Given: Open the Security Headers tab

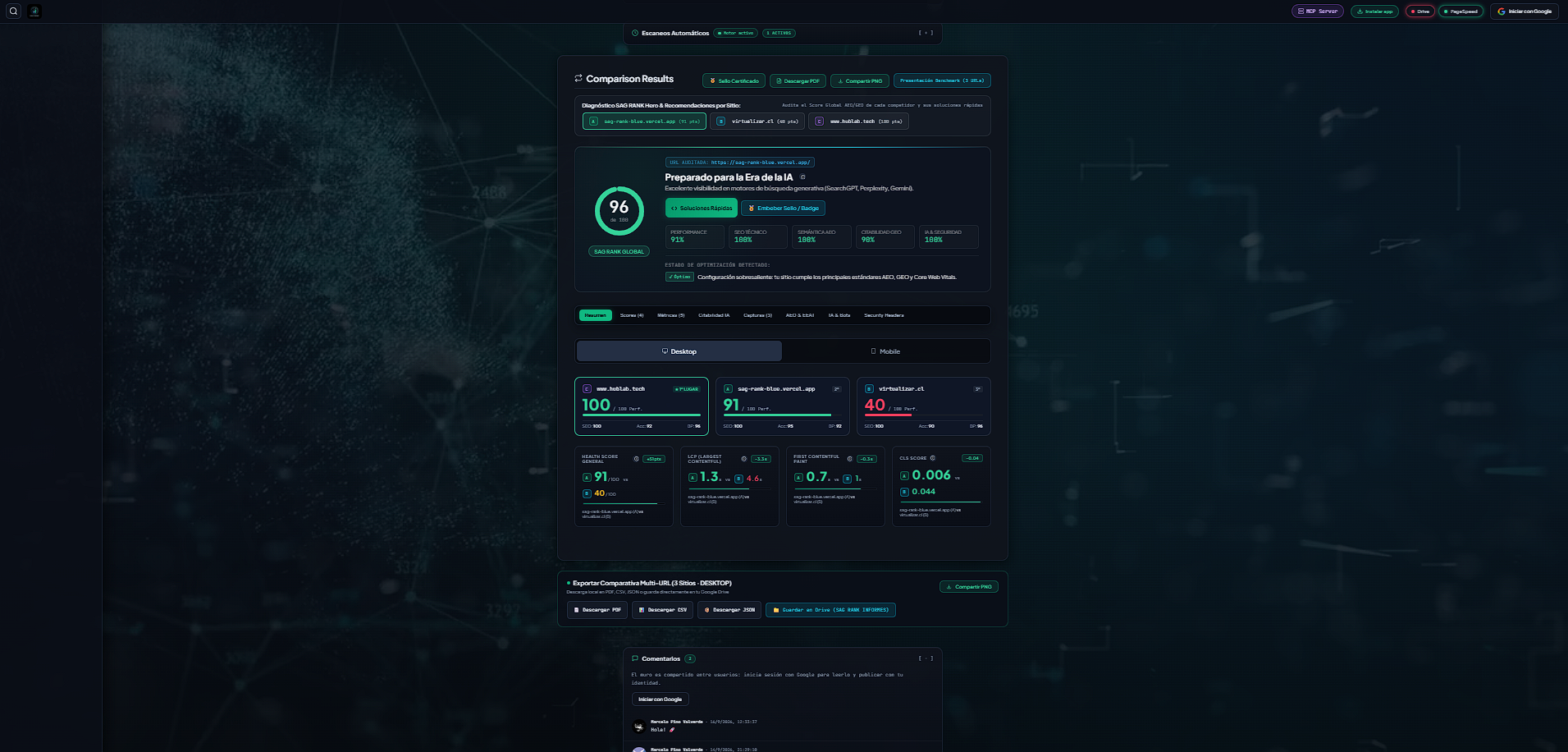Looking at the screenshot, I should [x=884, y=315].
